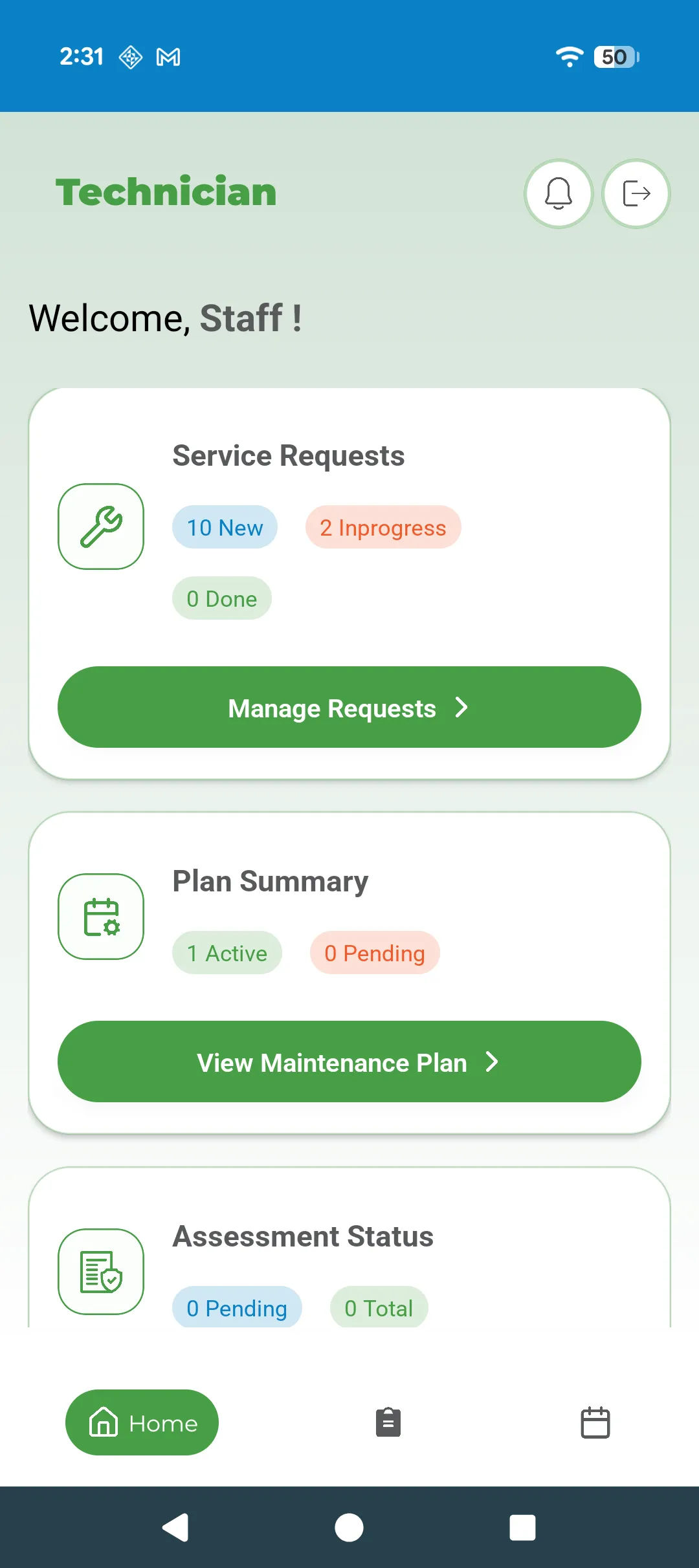
Task: Tap the 2 Inprogress badge
Action: click(383, 527)
